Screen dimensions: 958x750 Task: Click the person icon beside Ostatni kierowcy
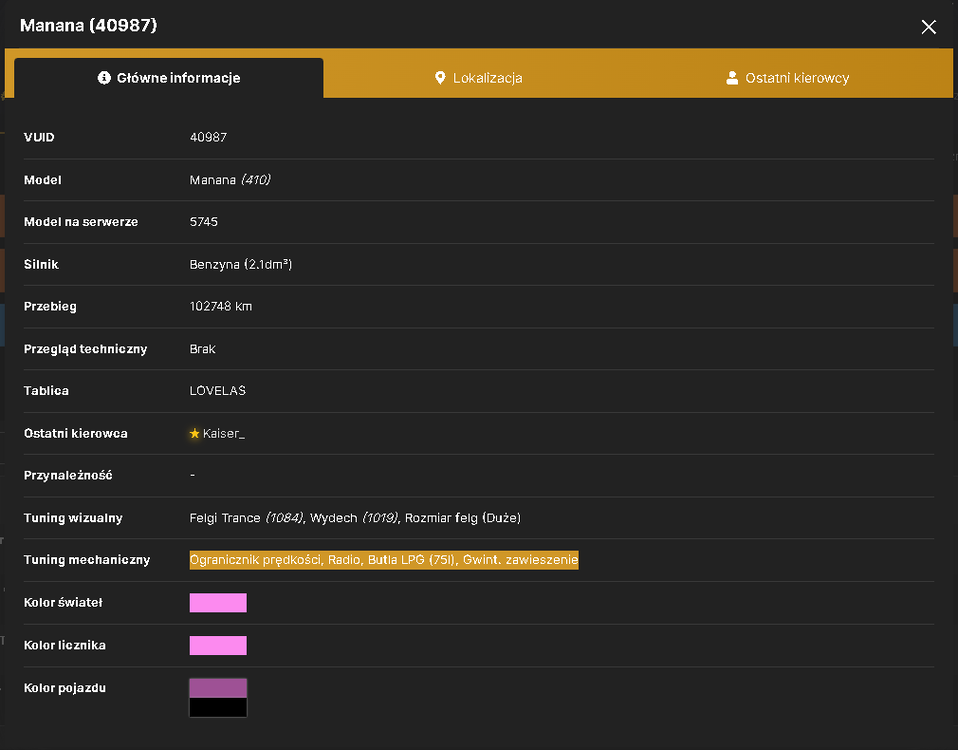732,78
